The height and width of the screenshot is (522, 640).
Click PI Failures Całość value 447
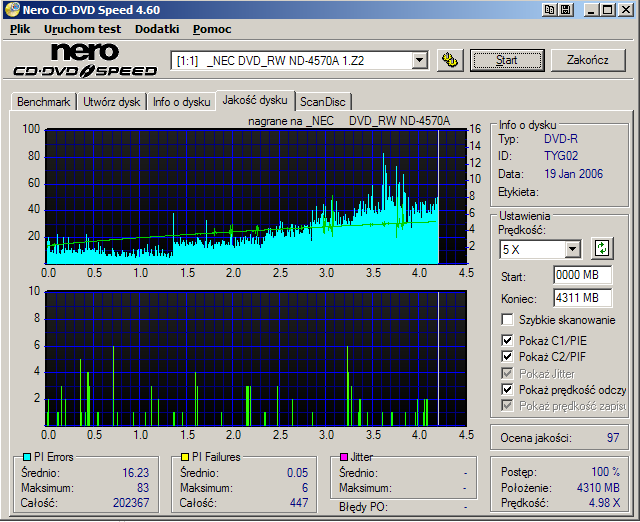coord(299,503)
